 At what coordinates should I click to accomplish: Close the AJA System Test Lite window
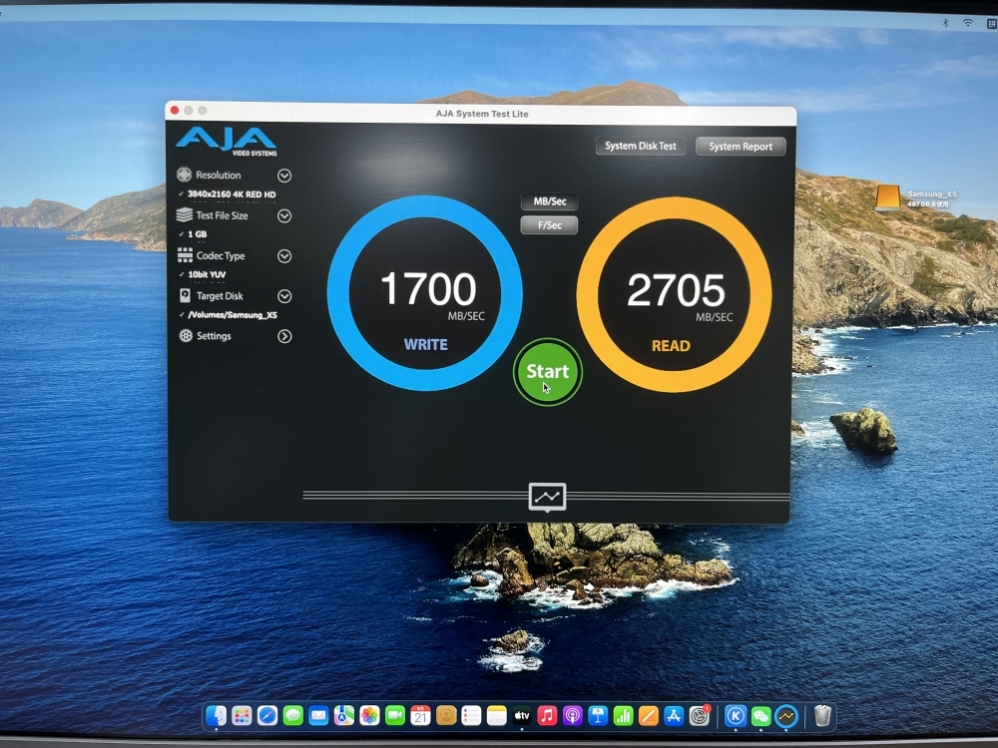point(174,110)
